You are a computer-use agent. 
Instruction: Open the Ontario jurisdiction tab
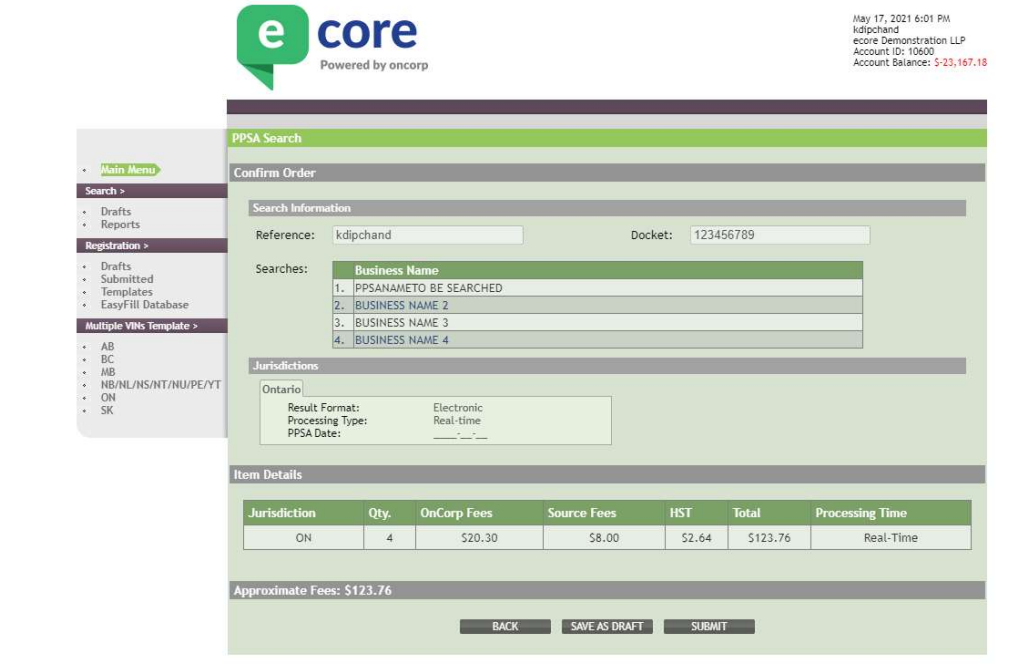click(x=282, y=389)
